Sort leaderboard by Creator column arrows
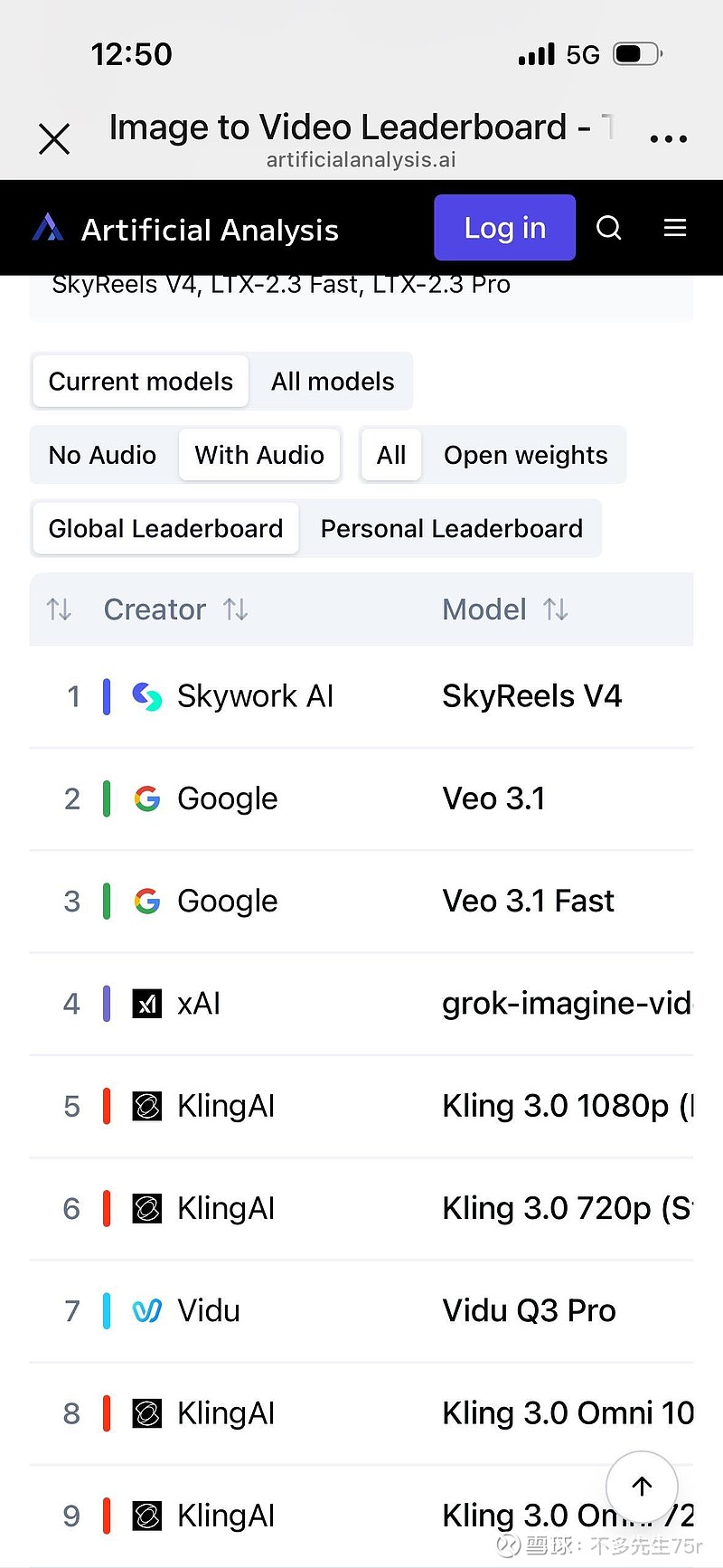 236,609
